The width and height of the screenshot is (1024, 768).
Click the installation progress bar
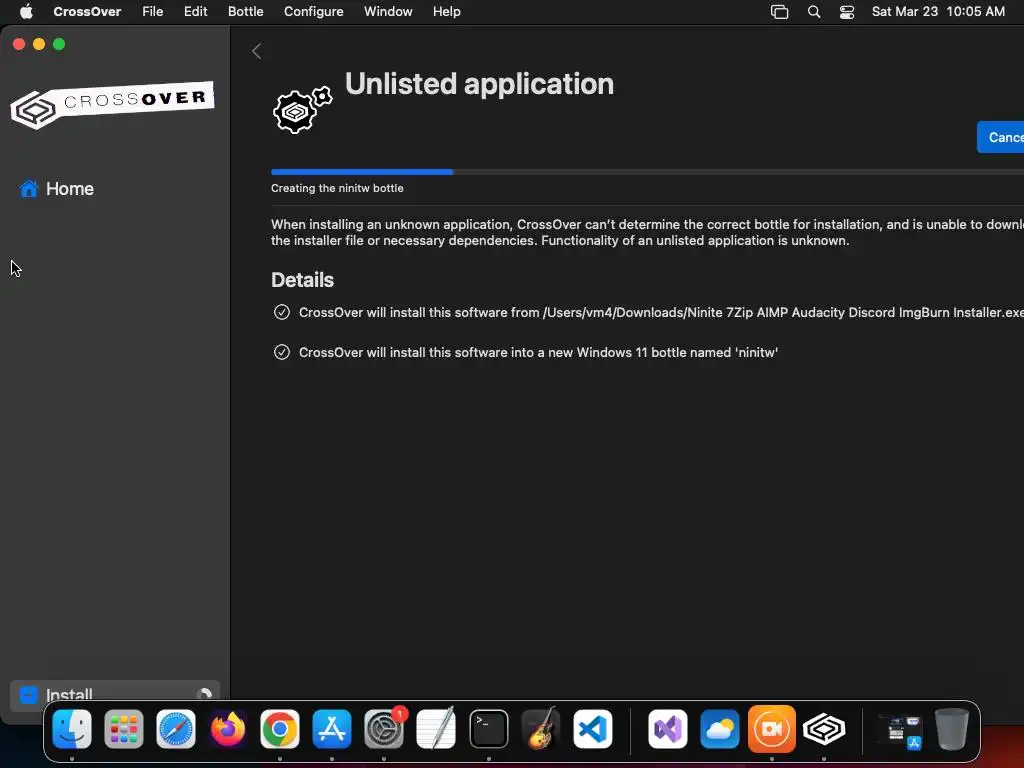647,172
